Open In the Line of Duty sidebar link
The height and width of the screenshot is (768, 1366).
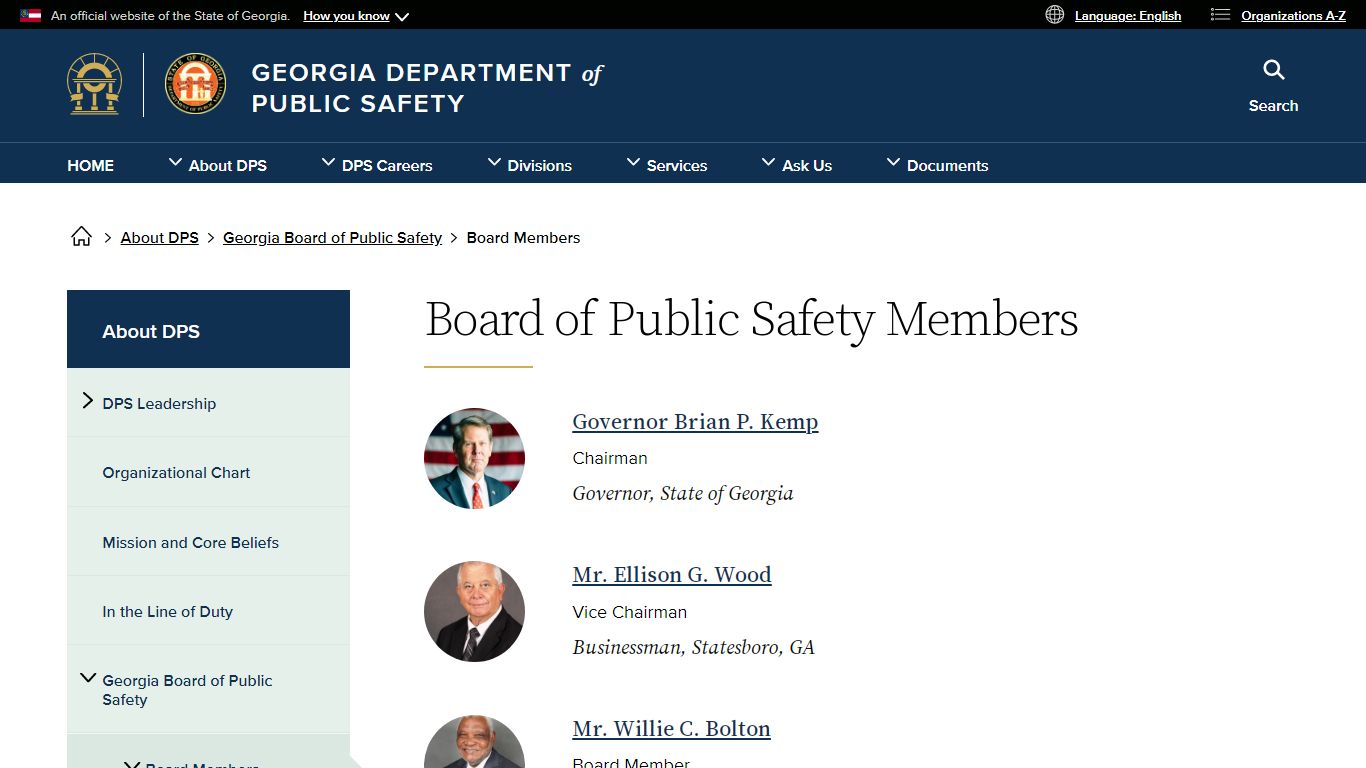[x=167, y=612]
